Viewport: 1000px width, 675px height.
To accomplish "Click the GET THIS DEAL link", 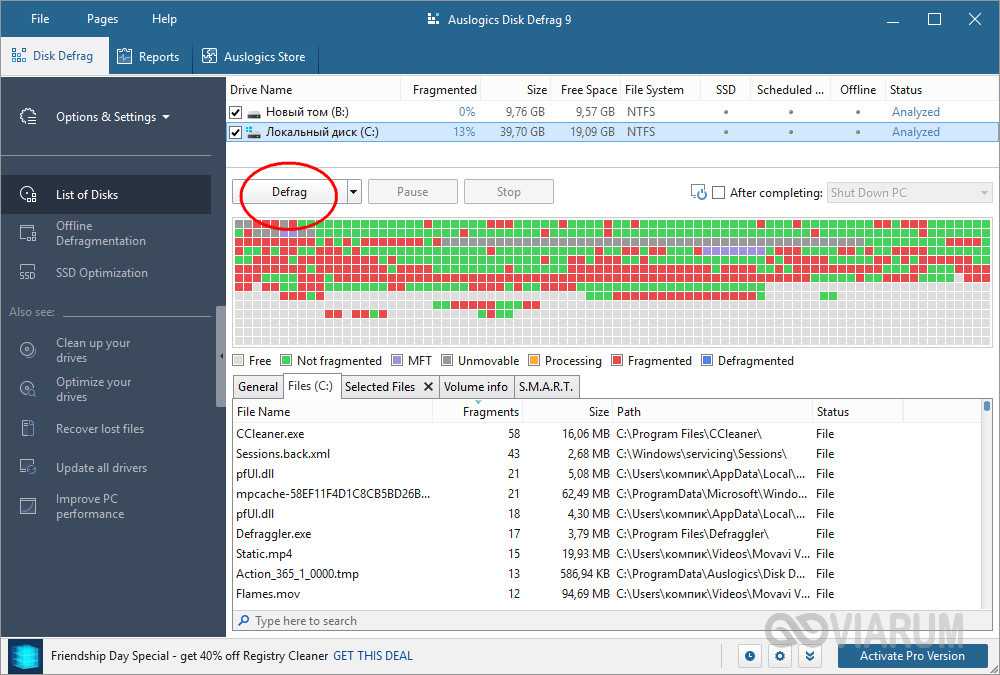I will click(373, 656).
